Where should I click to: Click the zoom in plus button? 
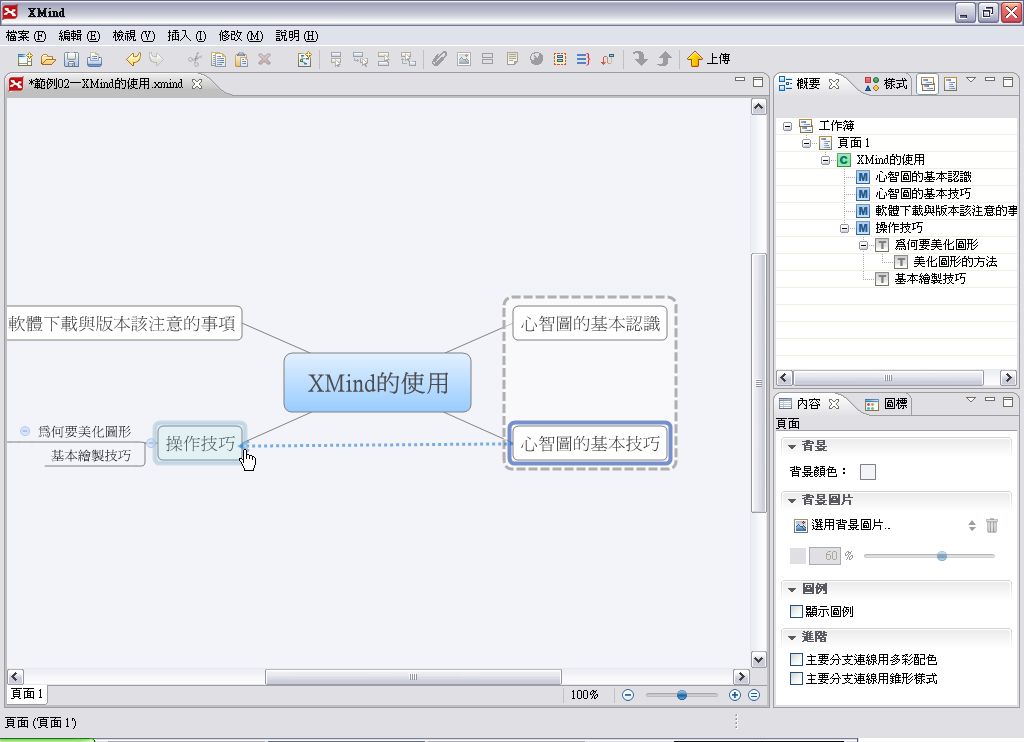tap(735, 695)
